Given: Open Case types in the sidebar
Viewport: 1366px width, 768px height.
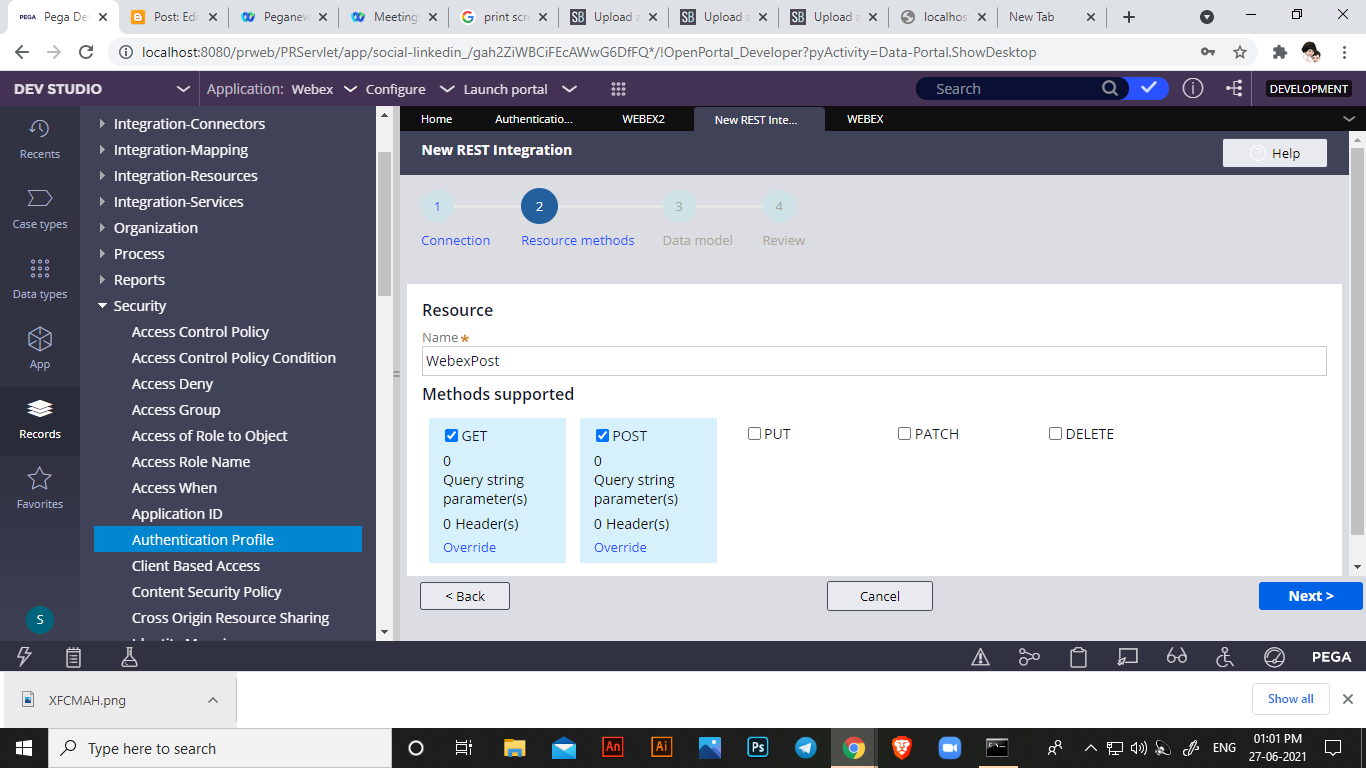Looking at the screenshot, I should pos(40,209).
